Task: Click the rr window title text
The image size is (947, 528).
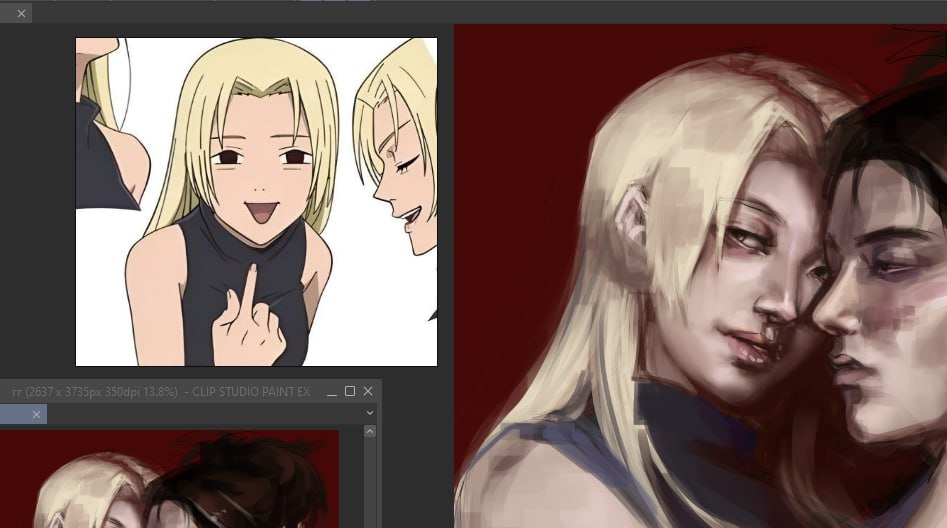Action: click(161, 392)
